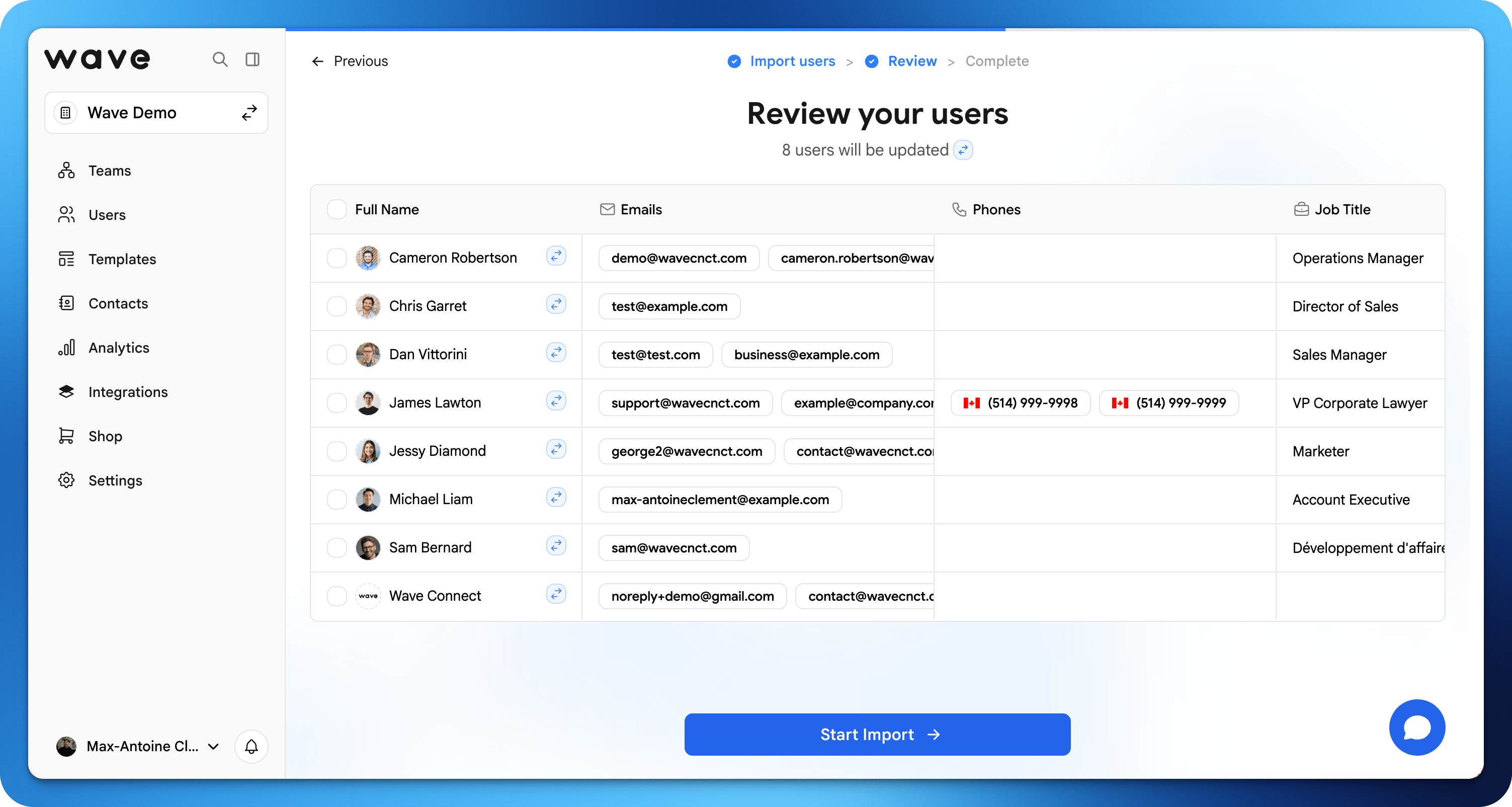Click Job Title column header
The width and height of the screenshot is (1512, 807).
(x=1332, y=209)
